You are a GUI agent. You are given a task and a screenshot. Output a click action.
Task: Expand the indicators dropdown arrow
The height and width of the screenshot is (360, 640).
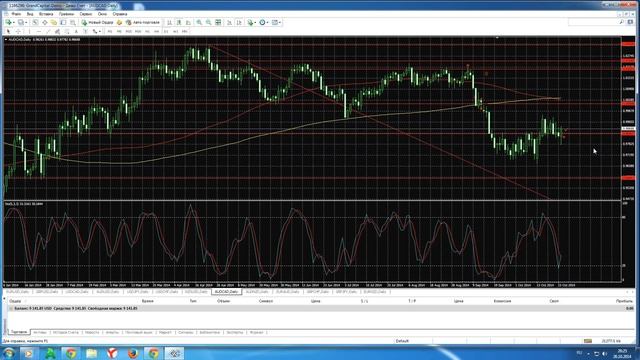[x=256, y=22]
